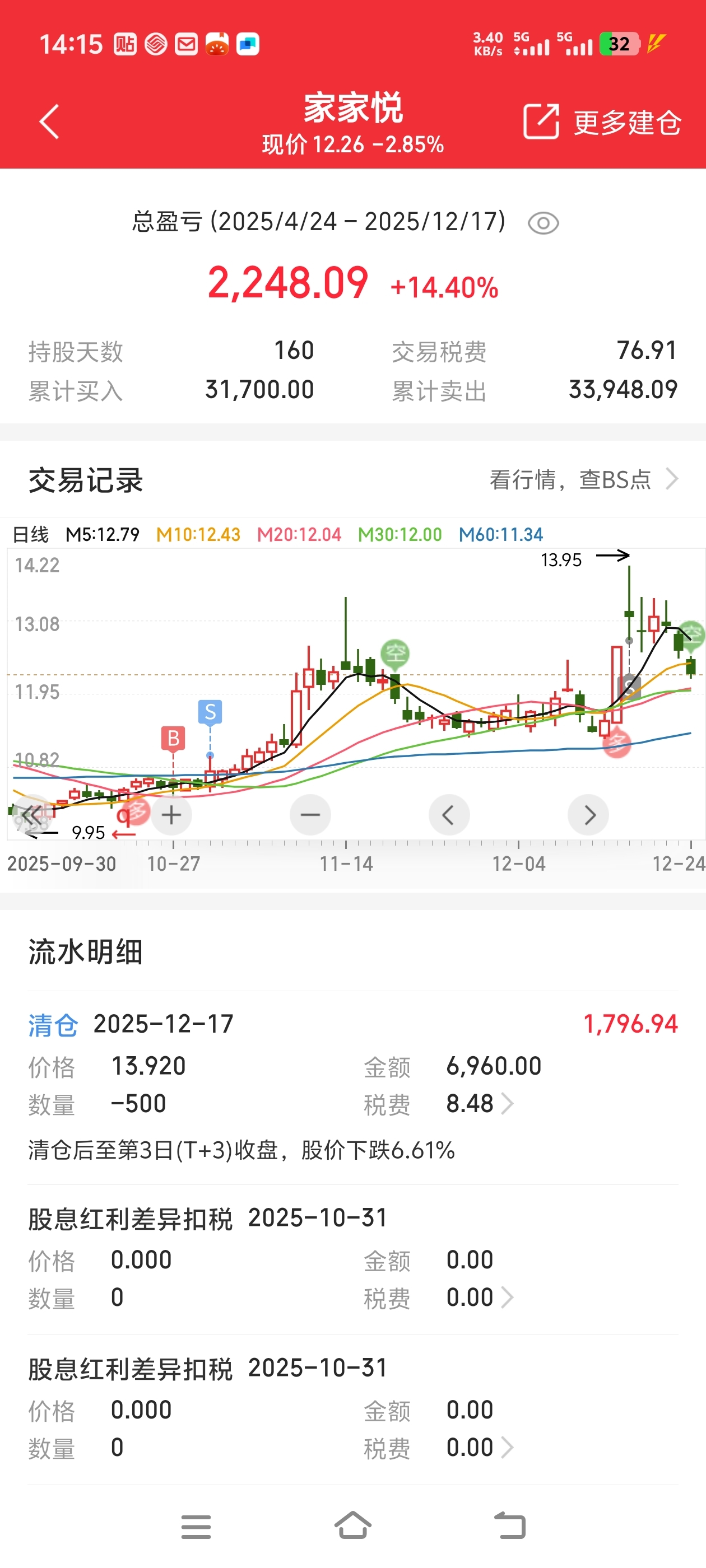
Task: Tap 持股天数 value 160
Action: pos(294,351)
